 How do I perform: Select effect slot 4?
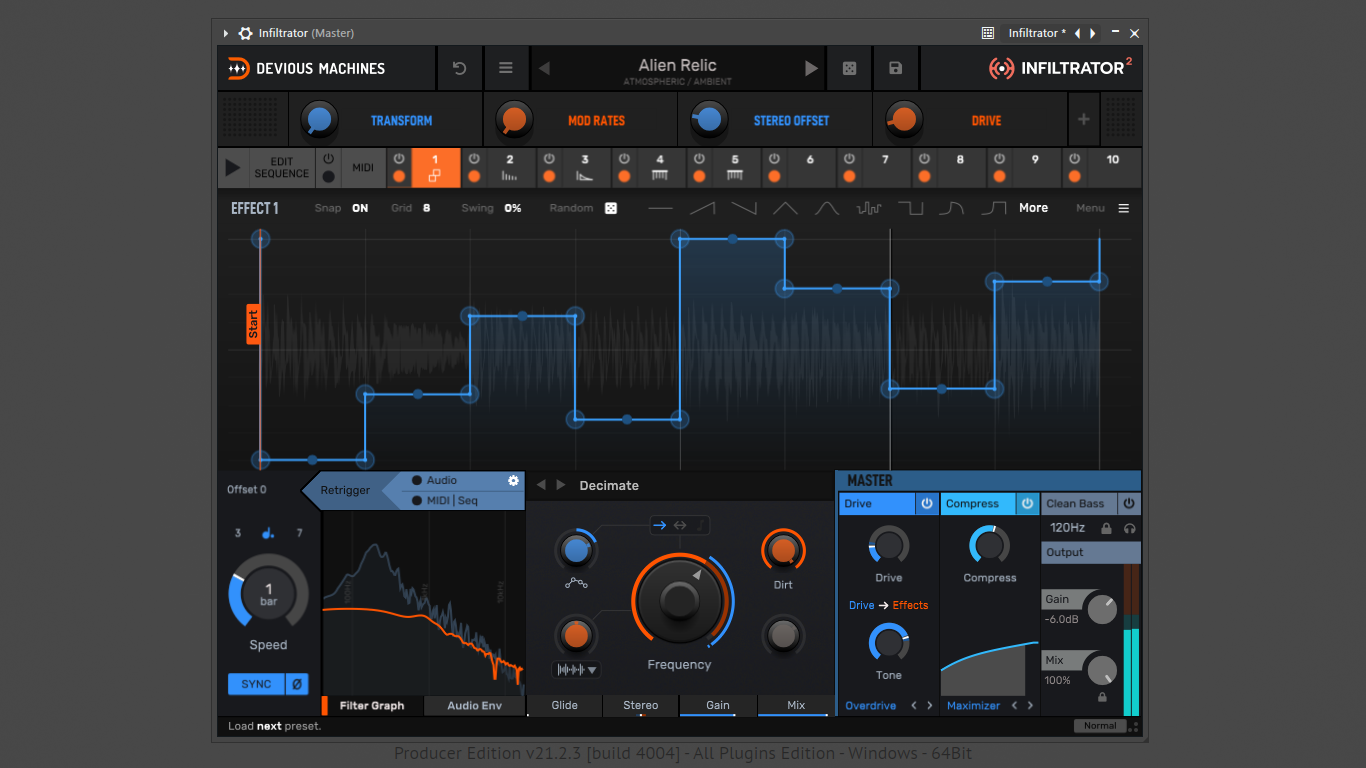click(660, 167)
